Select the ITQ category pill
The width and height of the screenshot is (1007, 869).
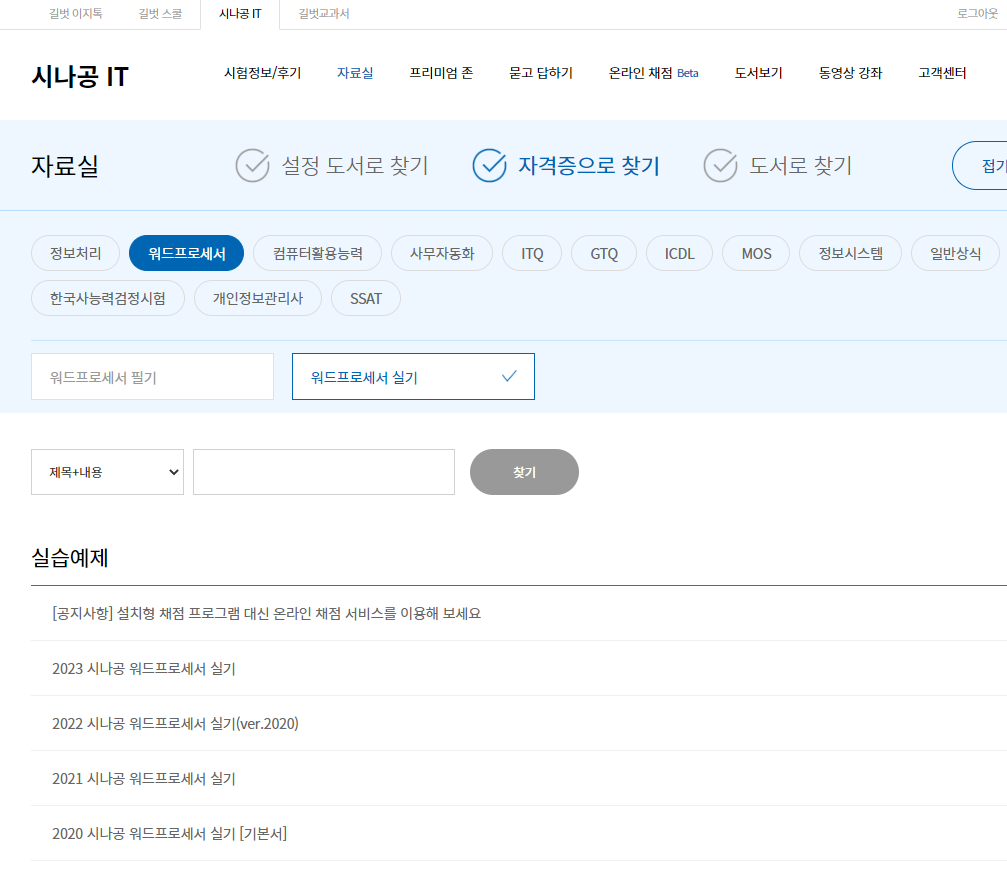coord(532,253)
